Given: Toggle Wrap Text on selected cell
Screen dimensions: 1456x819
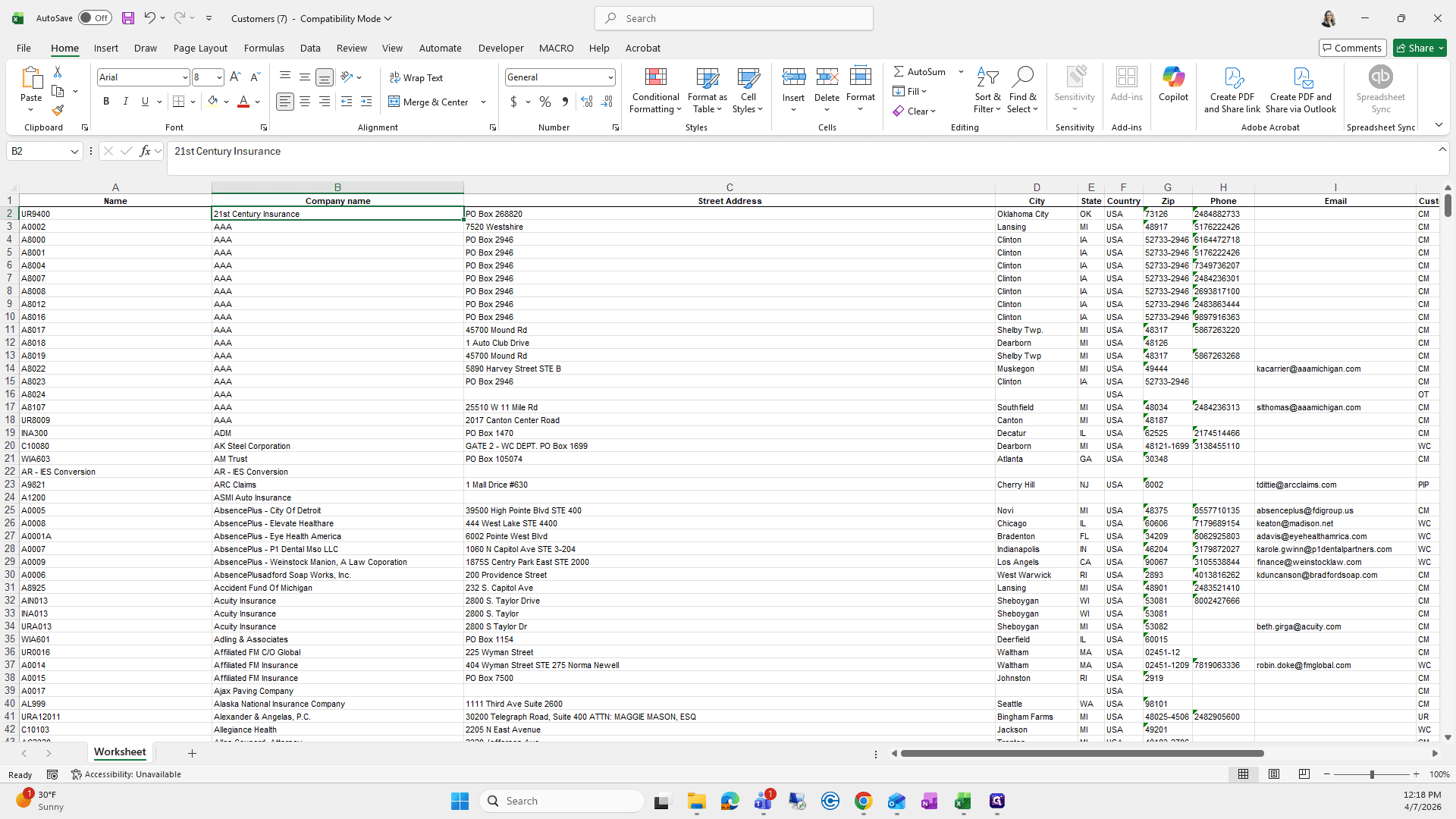Looking at the screenshot, I should tap(416, 78).
